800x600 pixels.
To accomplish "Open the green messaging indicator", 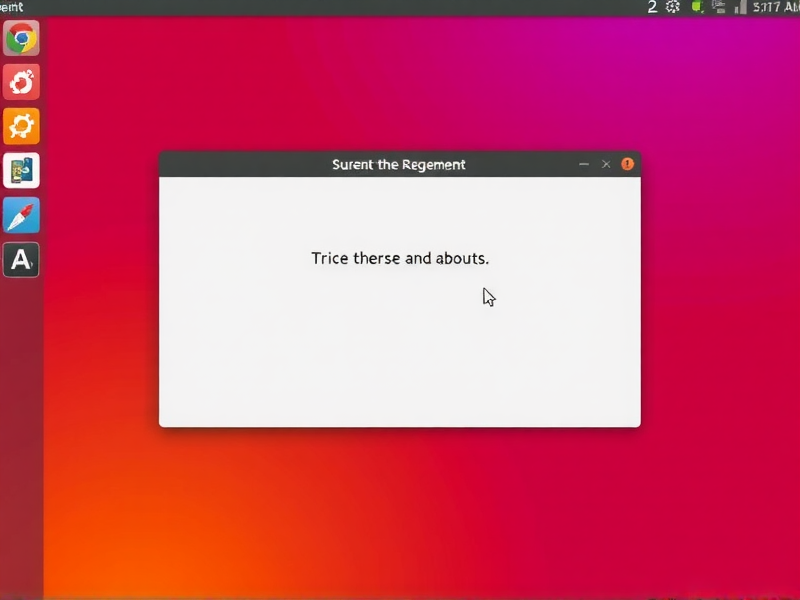I will coord(697,8).
